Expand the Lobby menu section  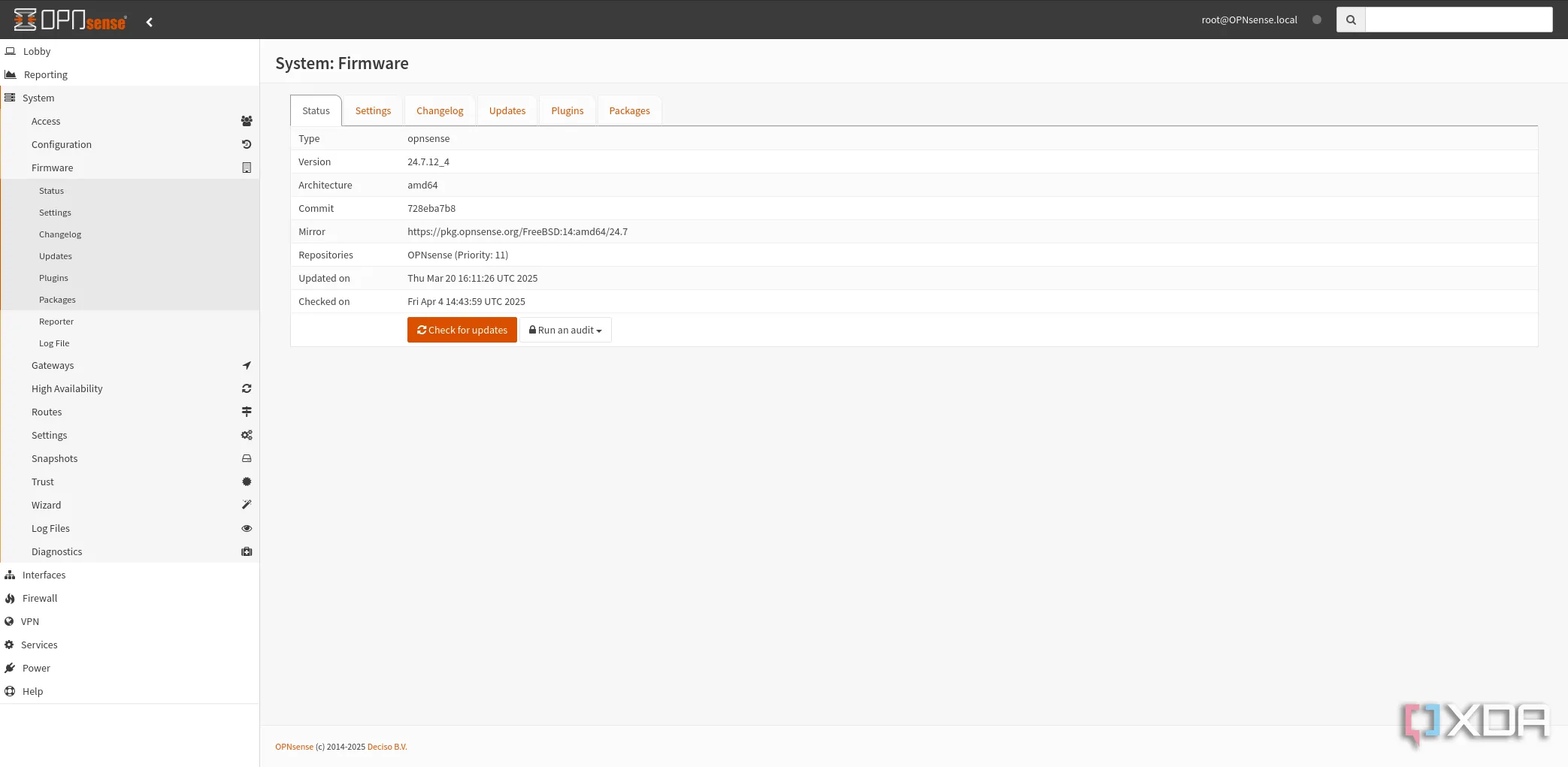pos(129,51)
